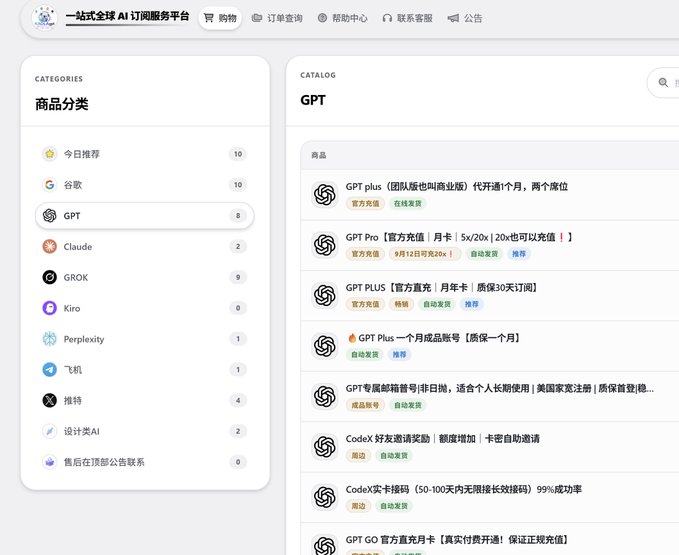Select the Kiro category
Viewport: 679px width, 555px height.
coord(145,308)
